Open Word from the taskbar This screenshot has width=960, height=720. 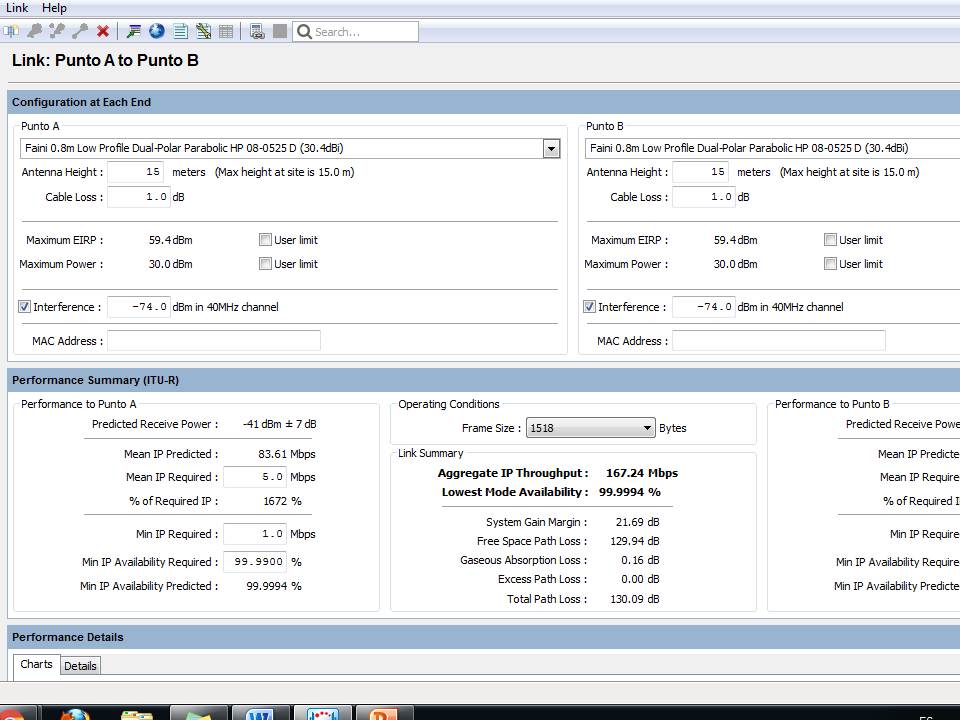(x=260, y=714)
